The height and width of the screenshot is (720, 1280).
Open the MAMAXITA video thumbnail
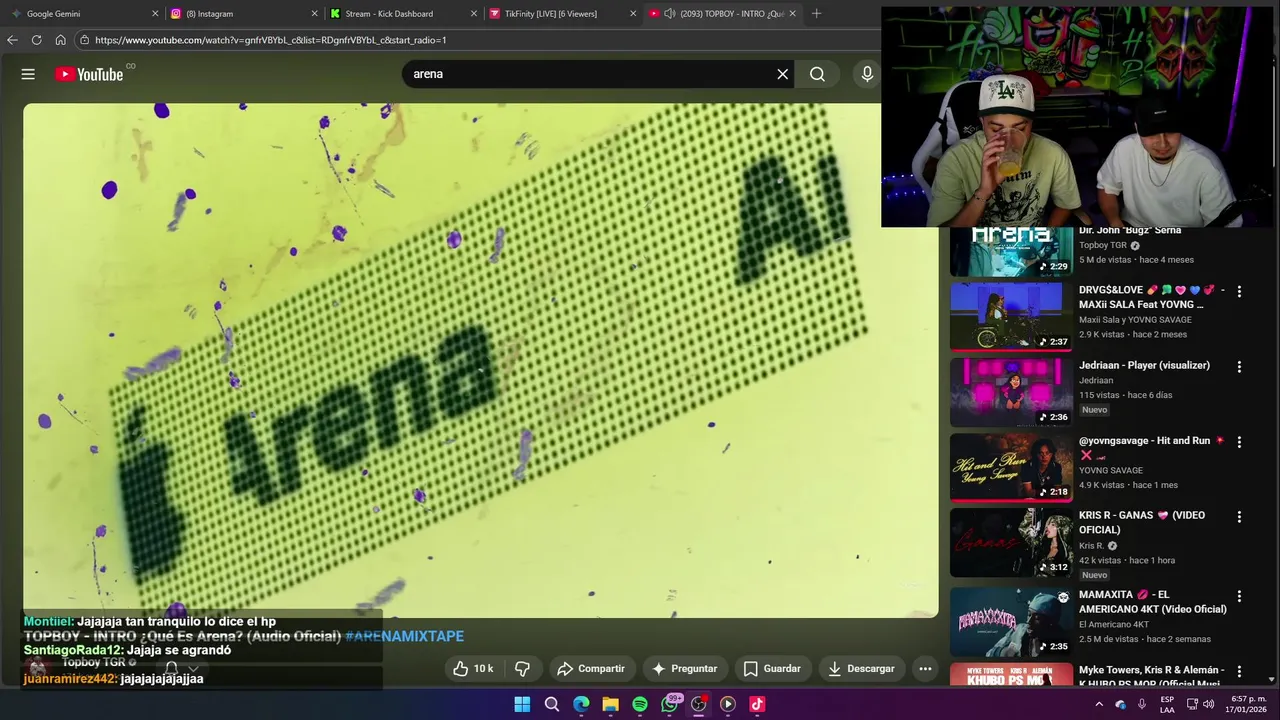[1011, 621]
